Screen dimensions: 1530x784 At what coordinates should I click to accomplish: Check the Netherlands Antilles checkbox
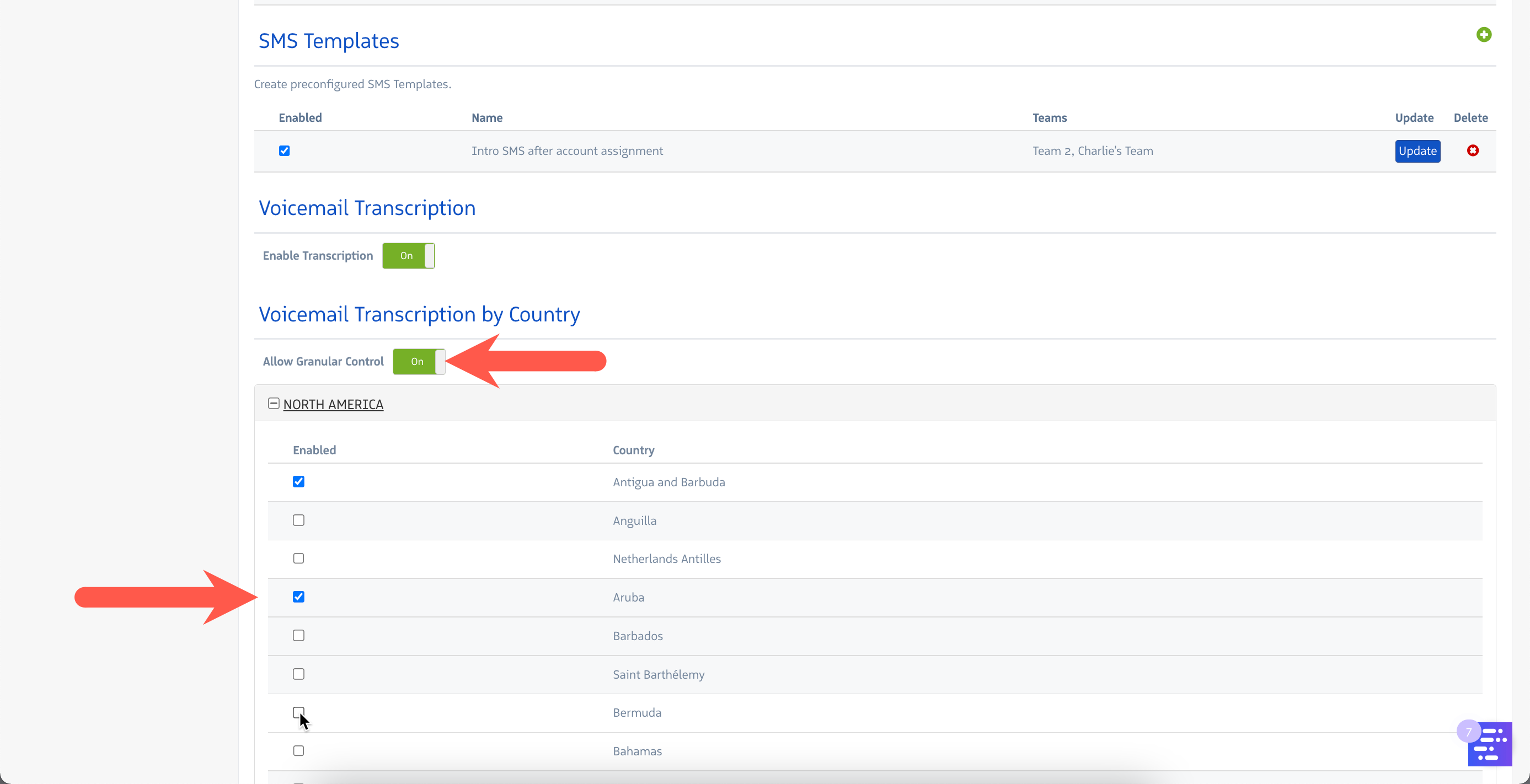point(299,559)
